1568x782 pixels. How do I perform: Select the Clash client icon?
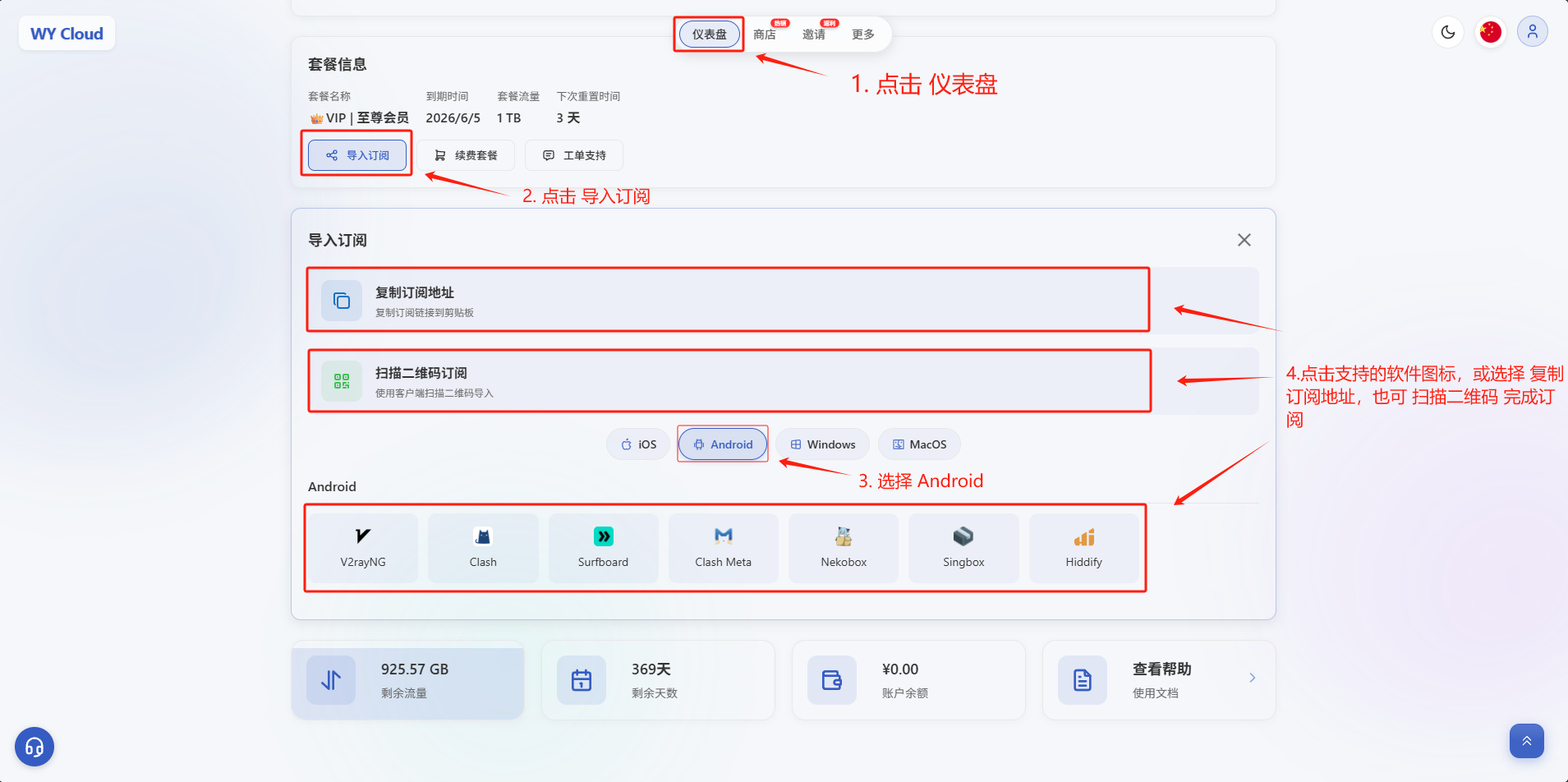click(x=483, y=548)
